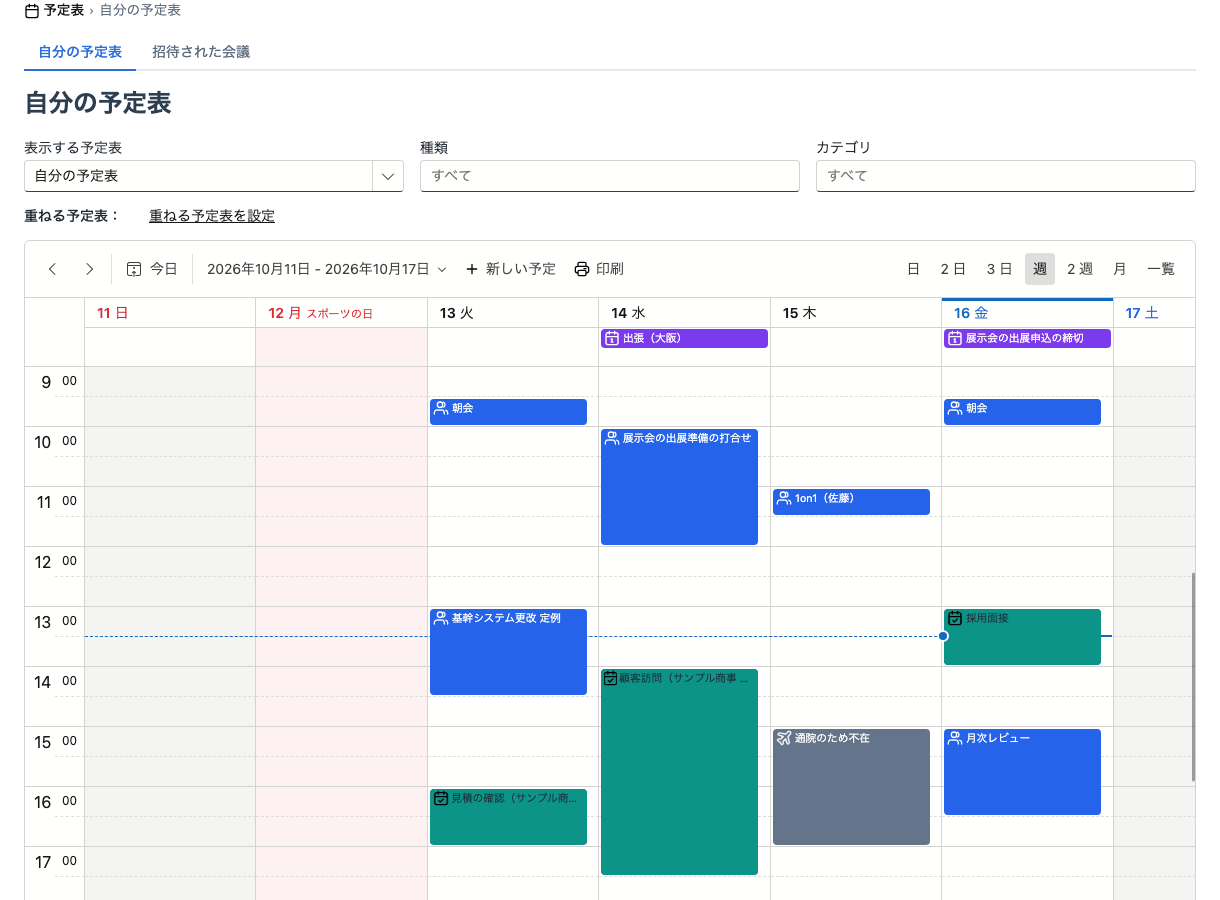Screen dimensions: 1220x900
Task: Switch to 一覧 list view
Action: tap(1161, 269)
